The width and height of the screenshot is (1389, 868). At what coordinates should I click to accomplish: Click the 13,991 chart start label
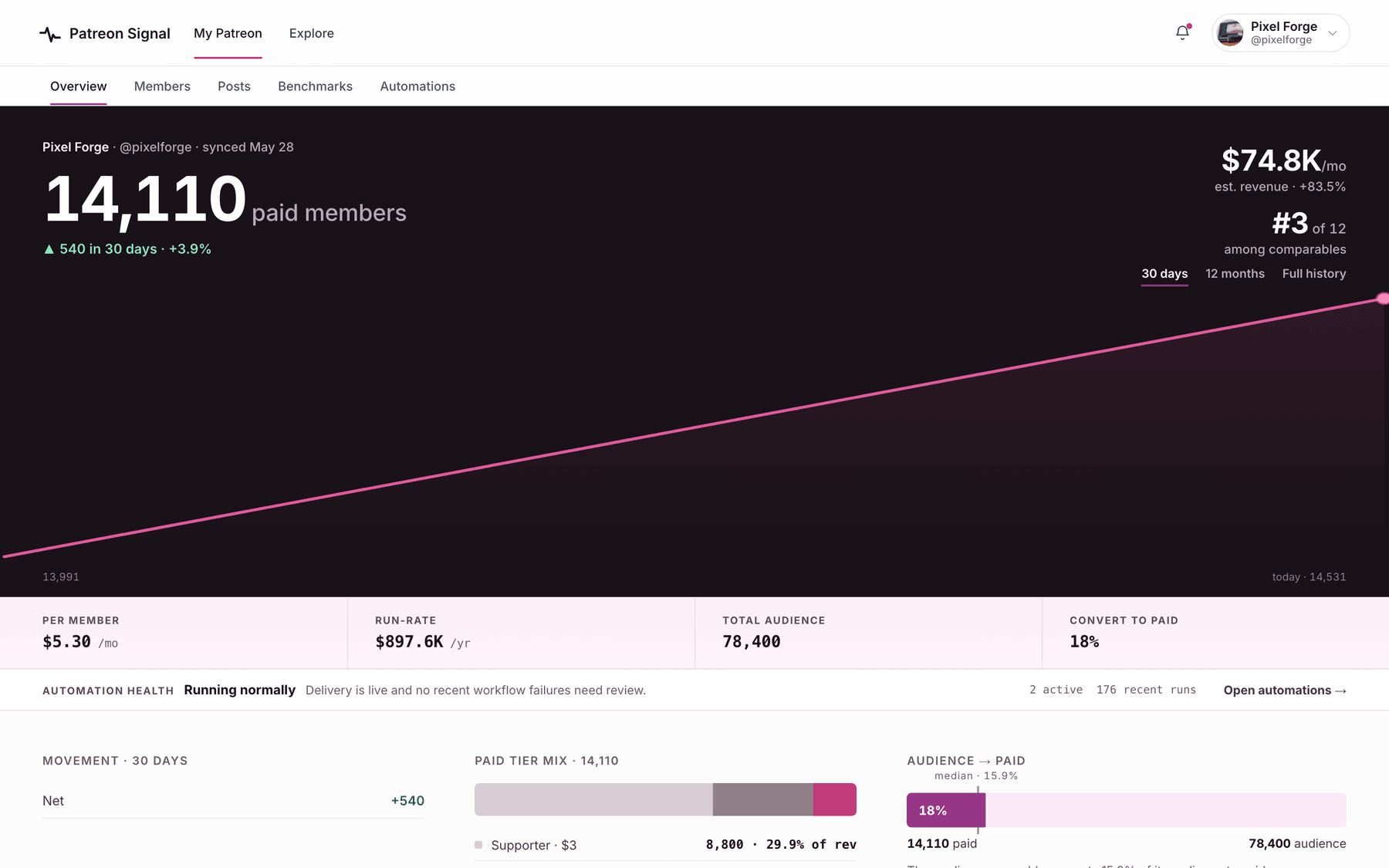tap(61, 577)
